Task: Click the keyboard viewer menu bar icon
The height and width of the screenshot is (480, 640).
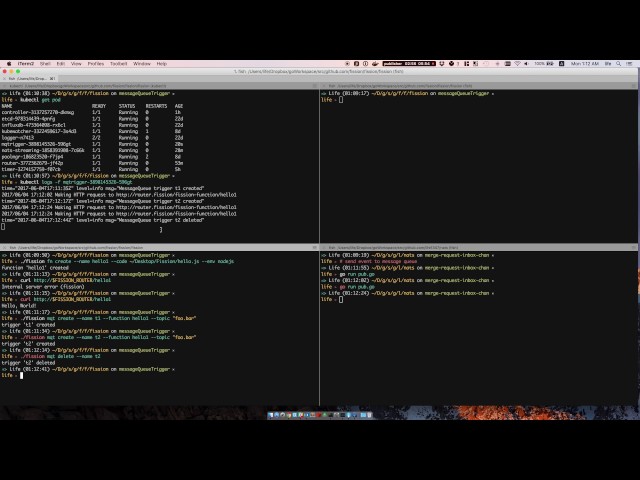Action: pyautogui.click(x=508, y=64)
